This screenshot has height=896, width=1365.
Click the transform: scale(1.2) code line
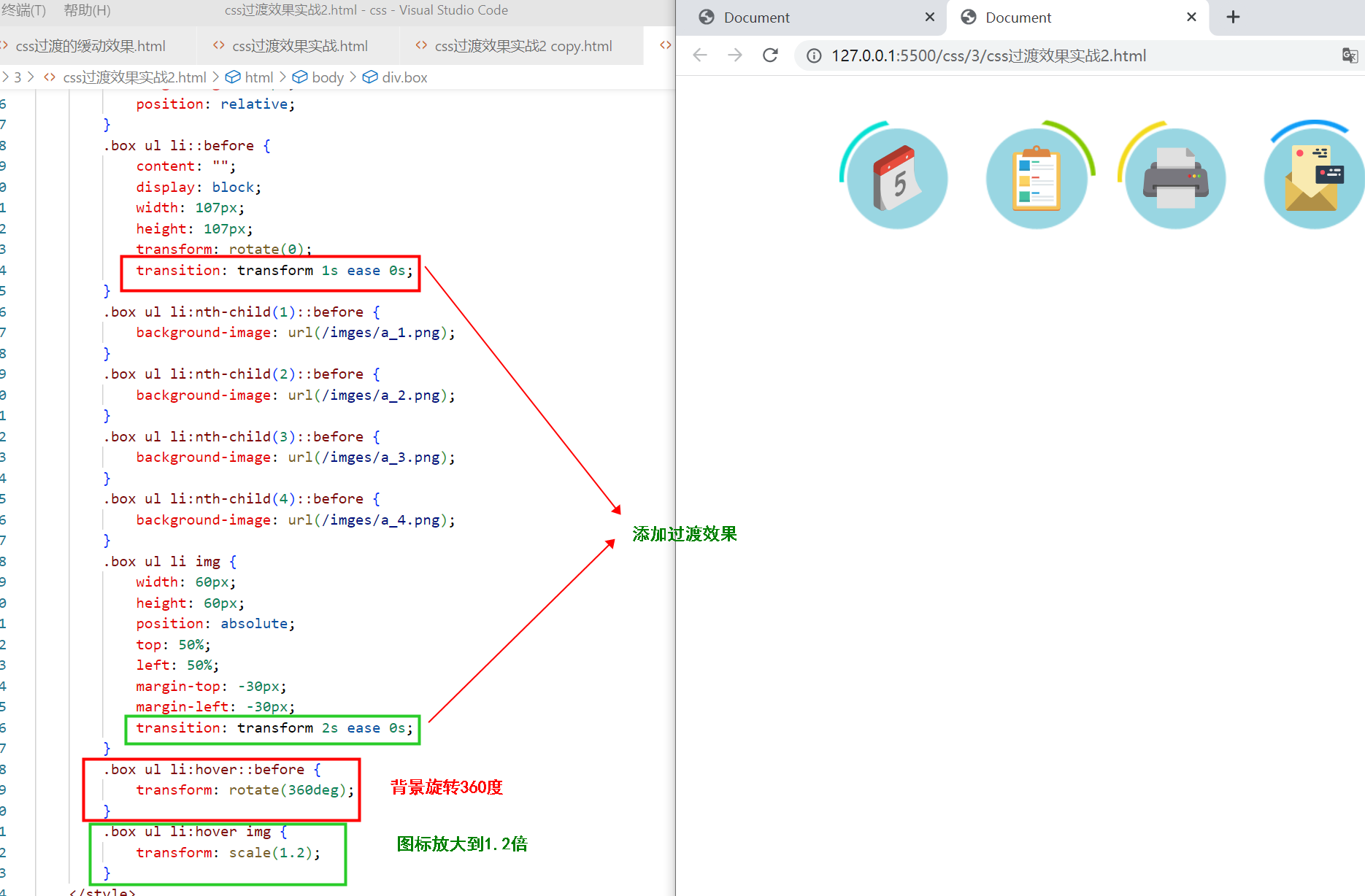coord(228,853)
